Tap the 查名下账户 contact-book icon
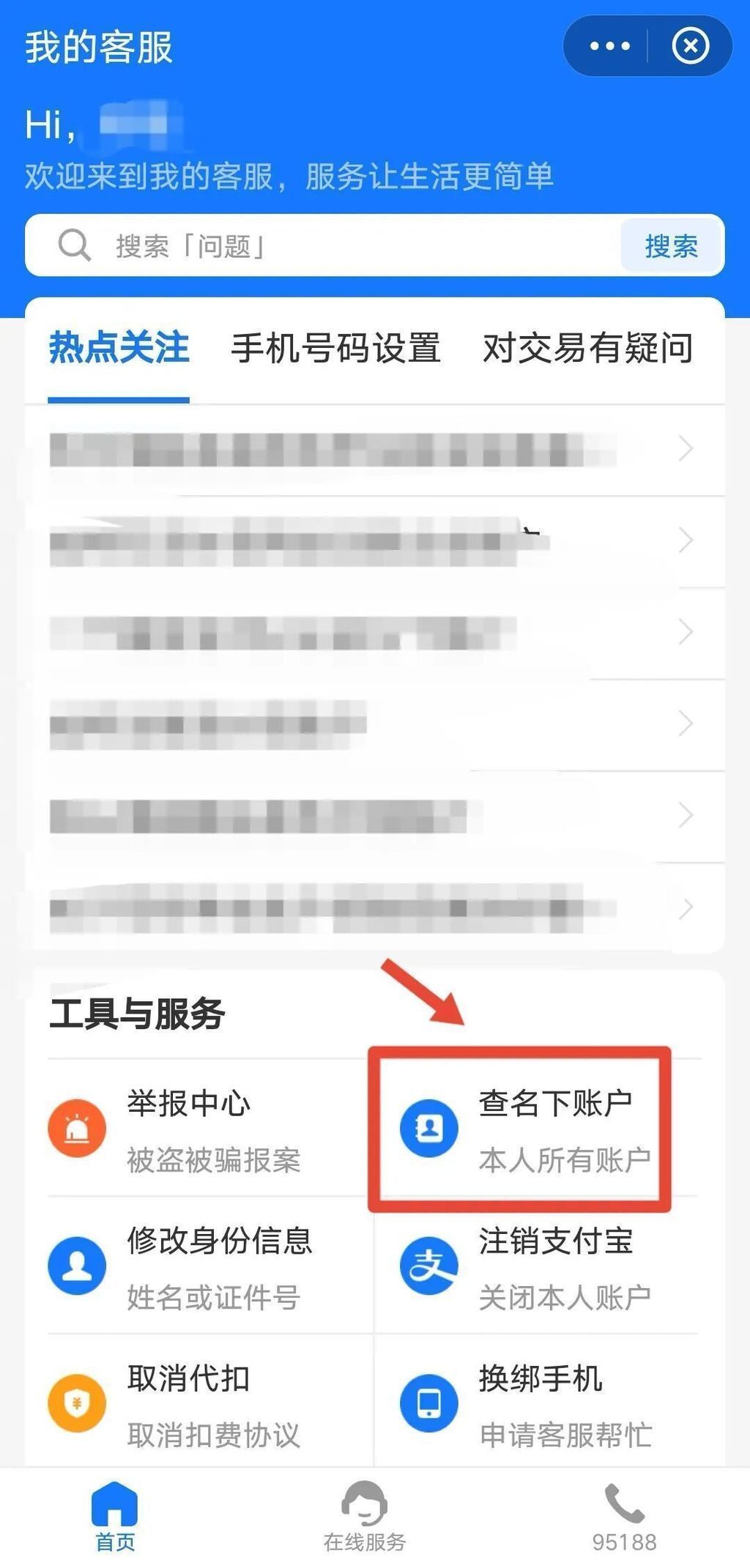The width and height of the screenshot is (750, 1568). [429, 1129]
